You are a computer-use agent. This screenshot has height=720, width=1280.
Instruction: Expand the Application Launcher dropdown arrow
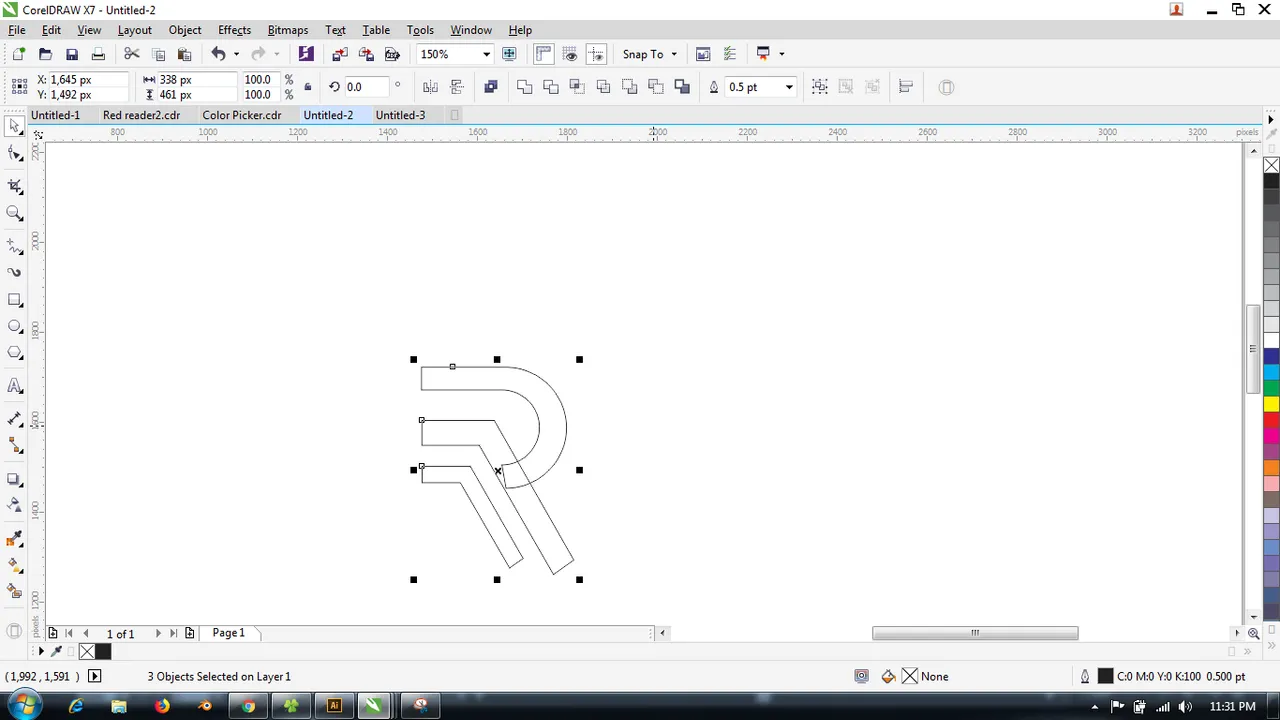[782, 54]
